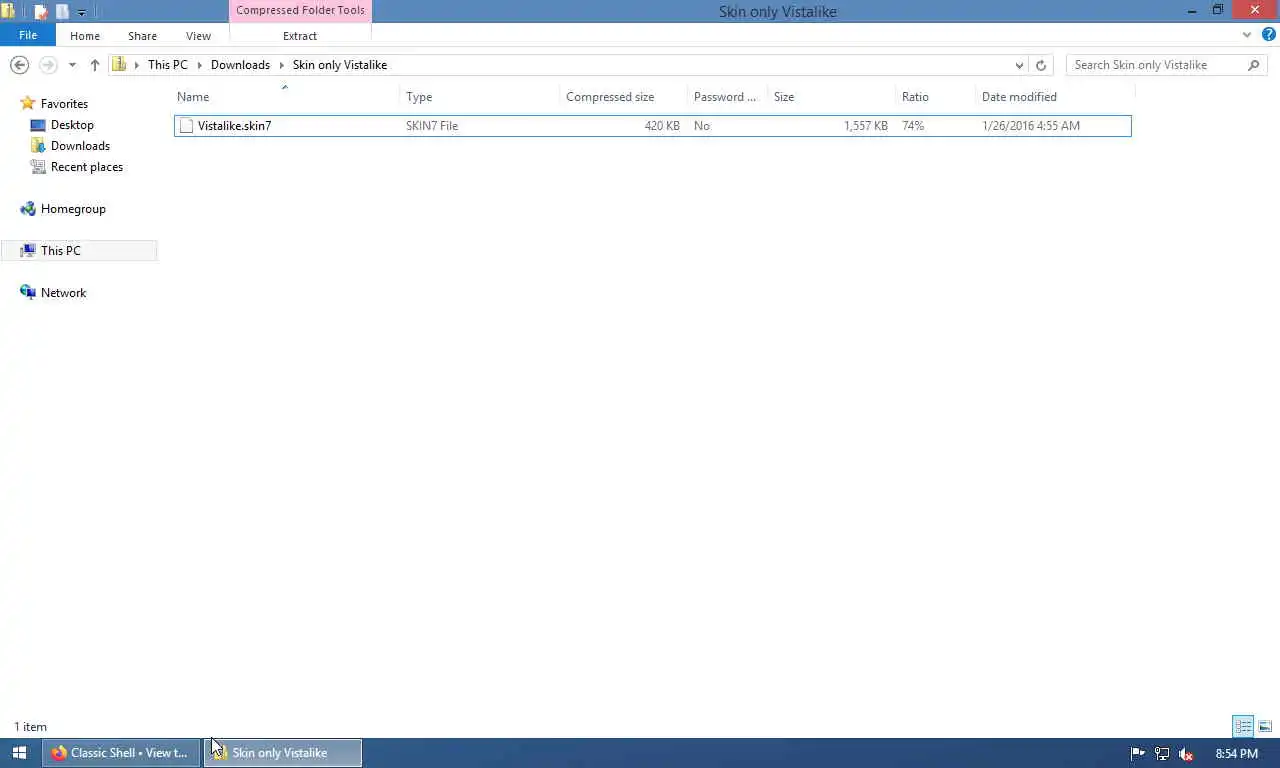Click the New folder icon in quick access toolbar
Image resolution: width=1280 pixels, height=768 pixels.
click(x=62, y=12)
